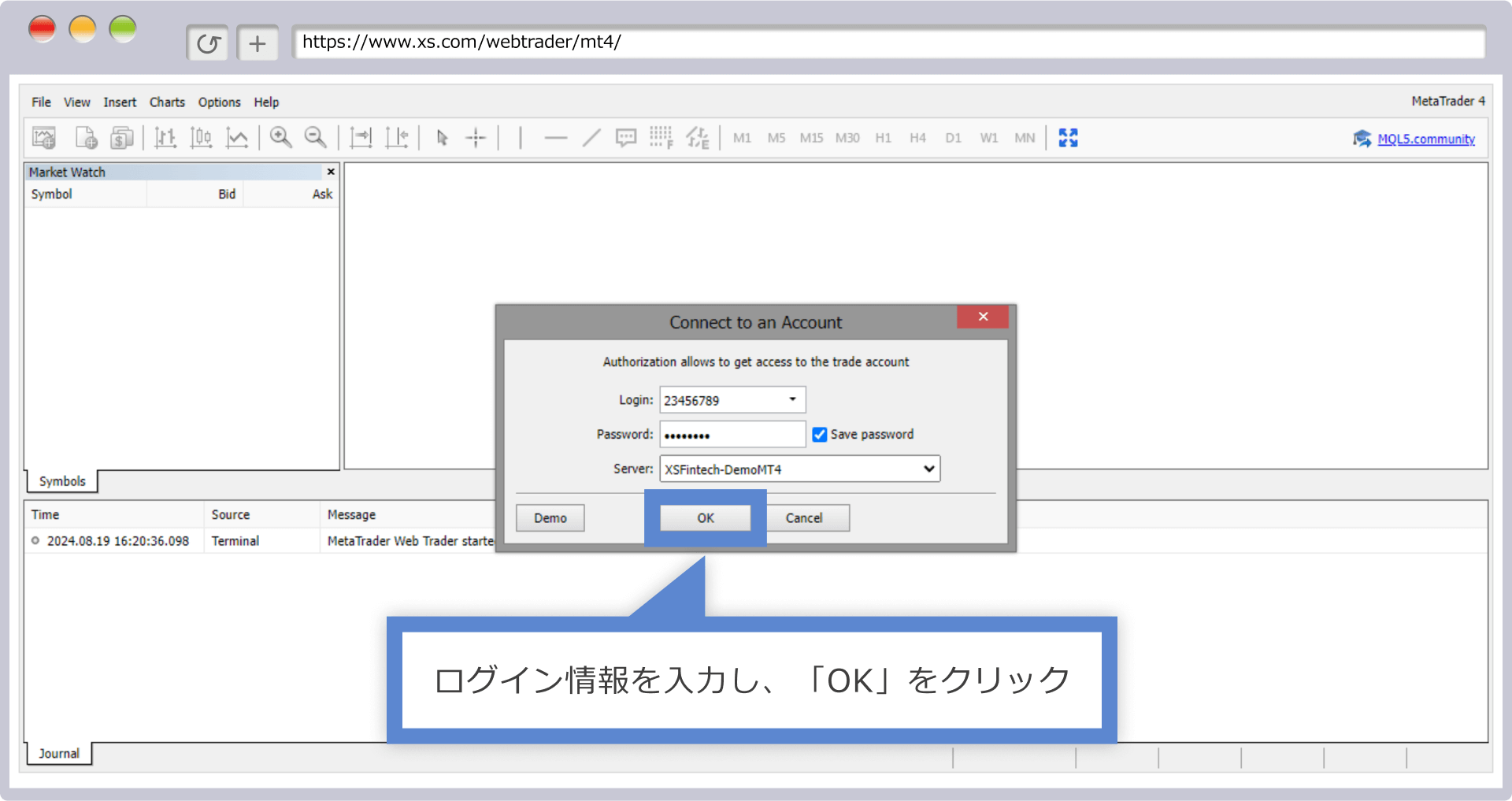
Task: Zoom in on the chart
Action: (x=280, y=138)
